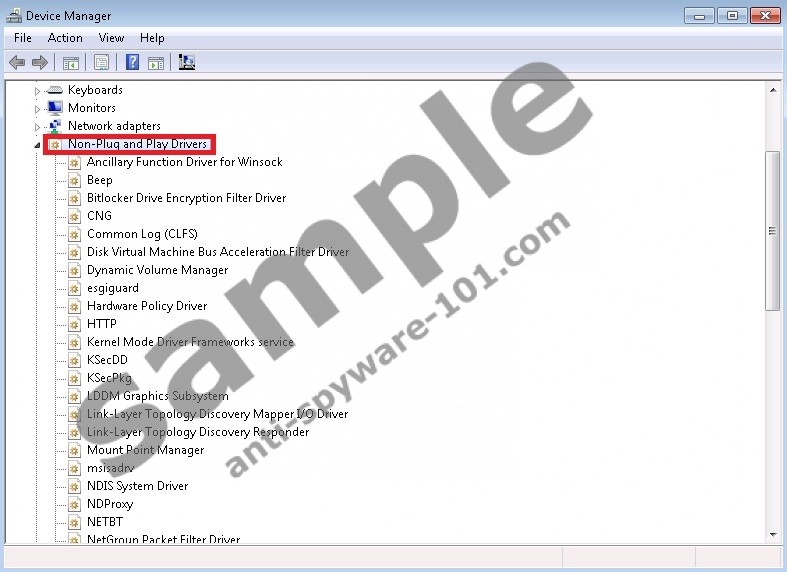Click the Network adapters category icon
787x572 pixels.
pyautogui.click(x=55, y=126)
